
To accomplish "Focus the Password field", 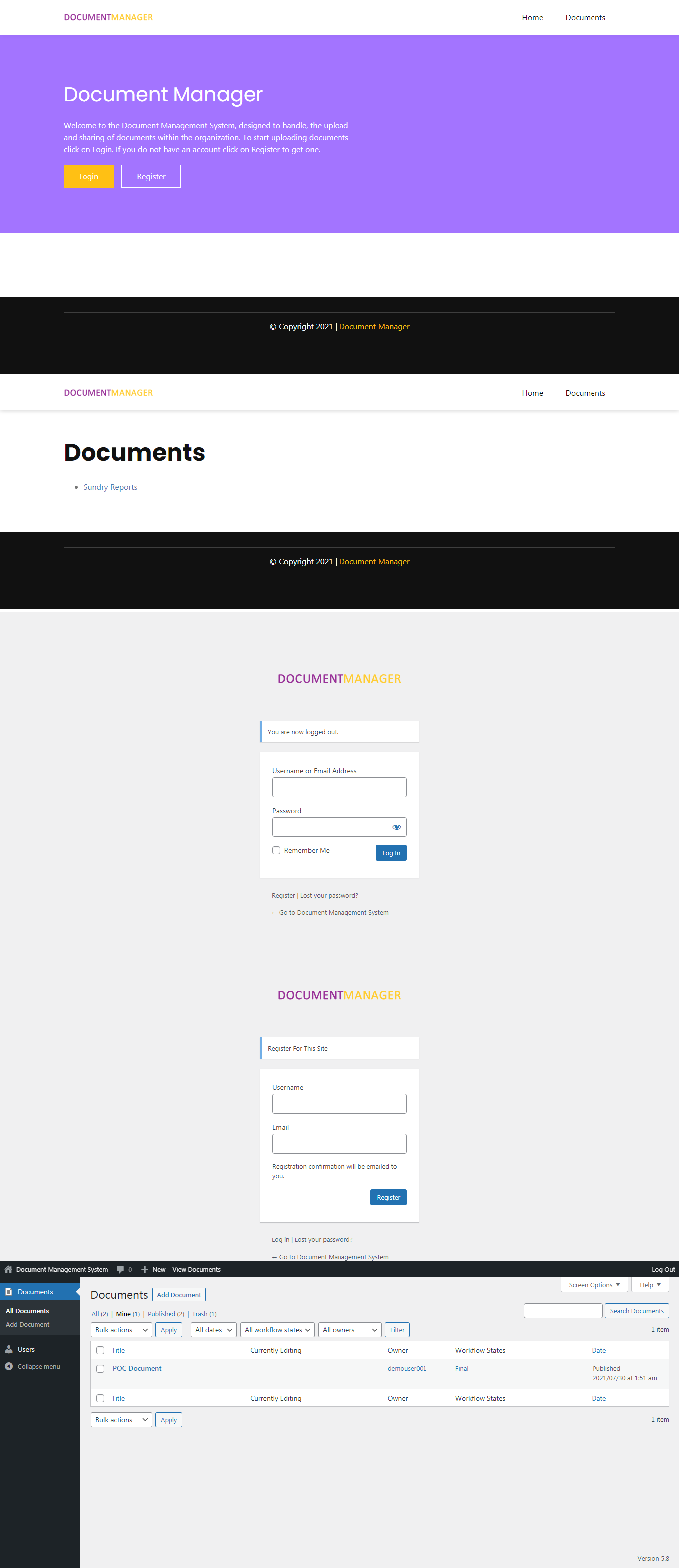I will point(339,827).
